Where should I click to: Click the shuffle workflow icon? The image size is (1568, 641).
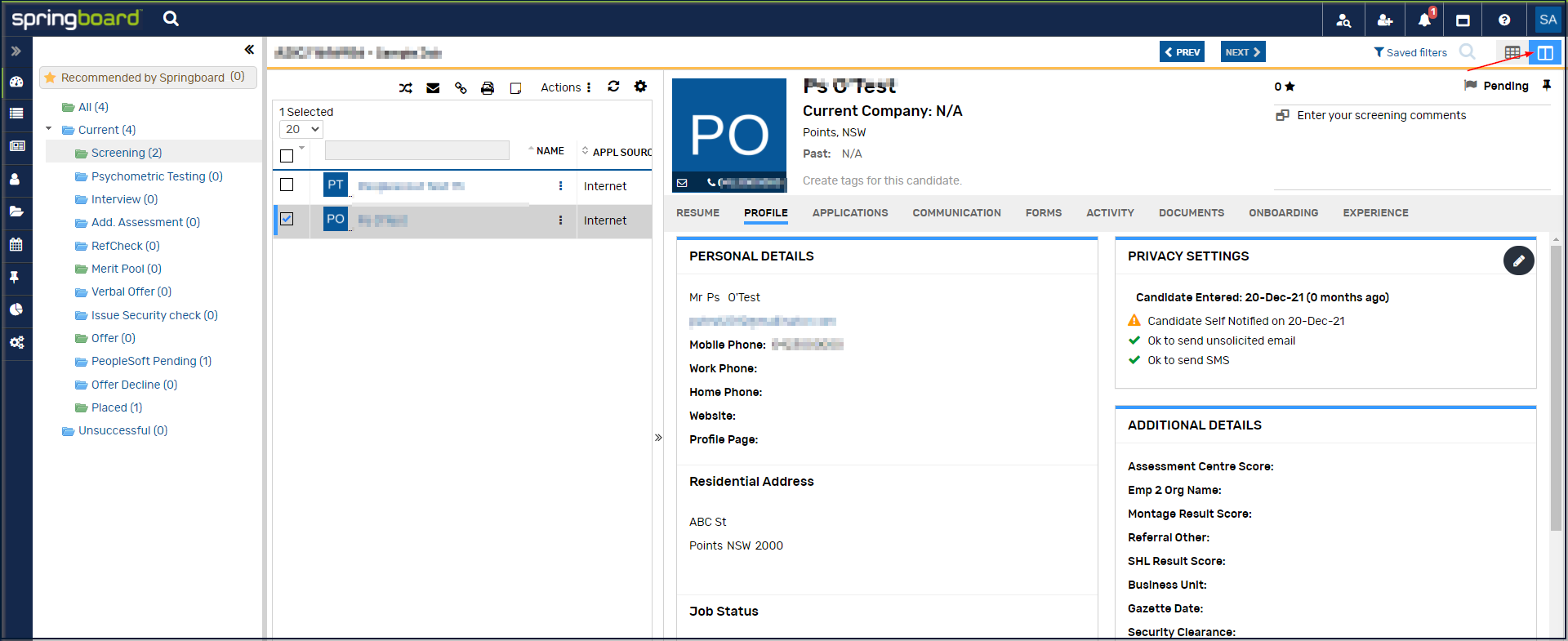coord(406,87)
